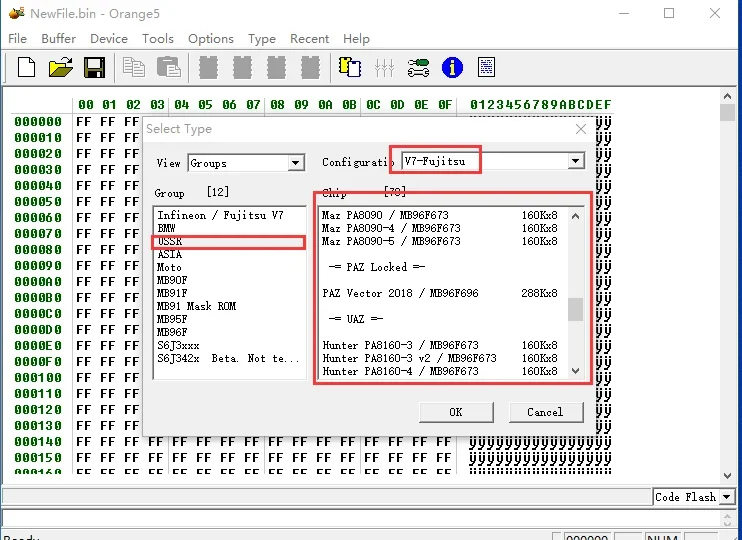Select chip Hunter PA8160-3 v2 / MB96F673
Screen dimensions: 742x540
coord(443,358)
